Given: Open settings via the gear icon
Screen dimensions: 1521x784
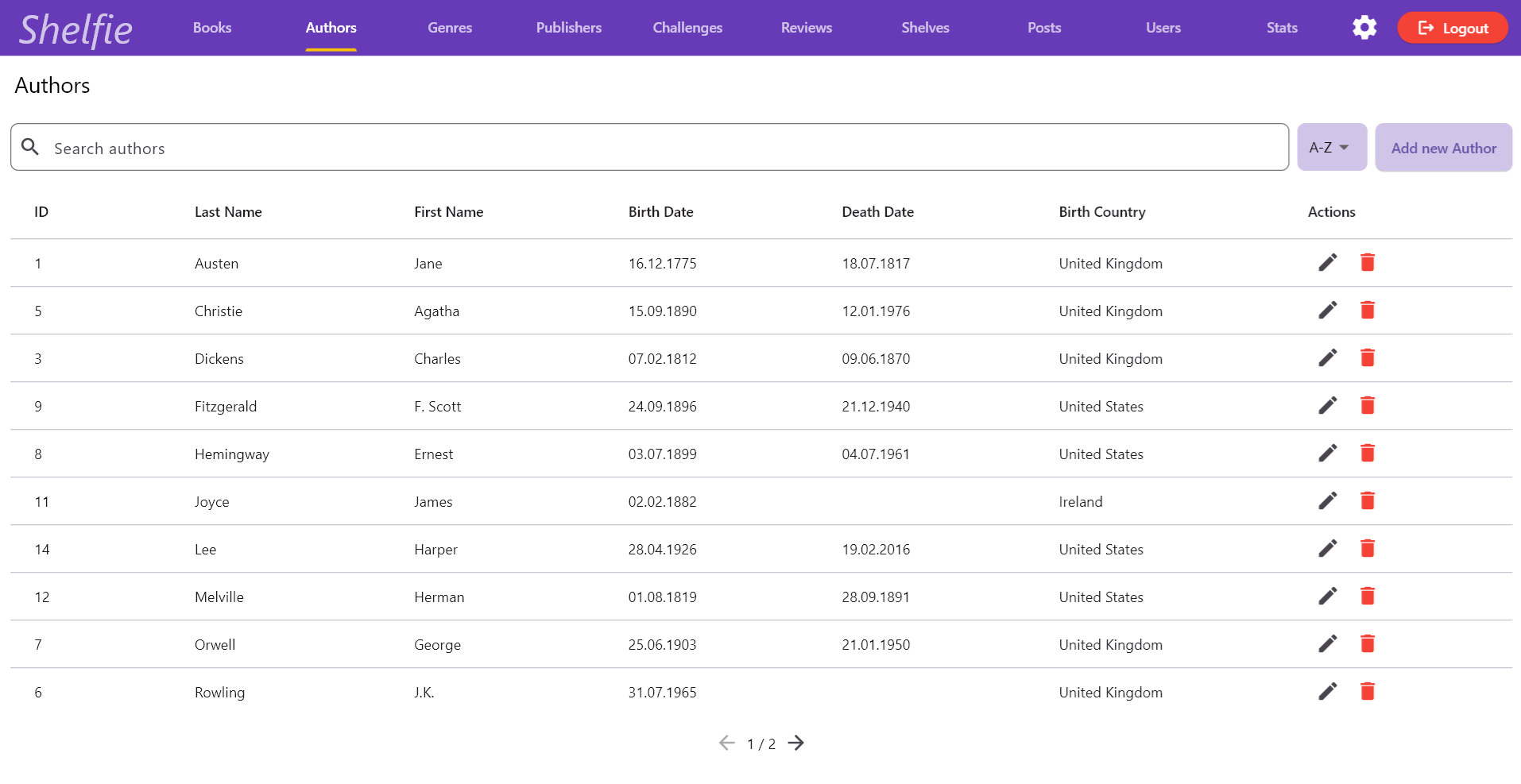Looking at the screenshot, I should [1364, 28].
